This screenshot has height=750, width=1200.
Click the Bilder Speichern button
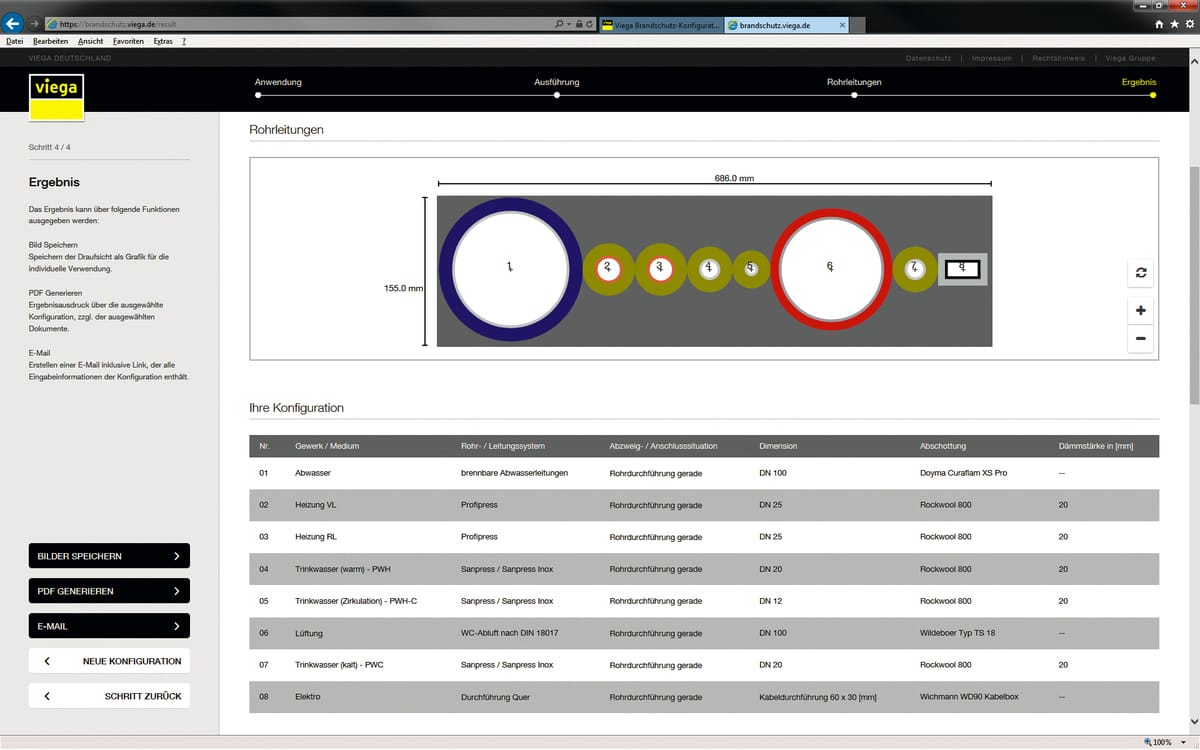(109, 555)
